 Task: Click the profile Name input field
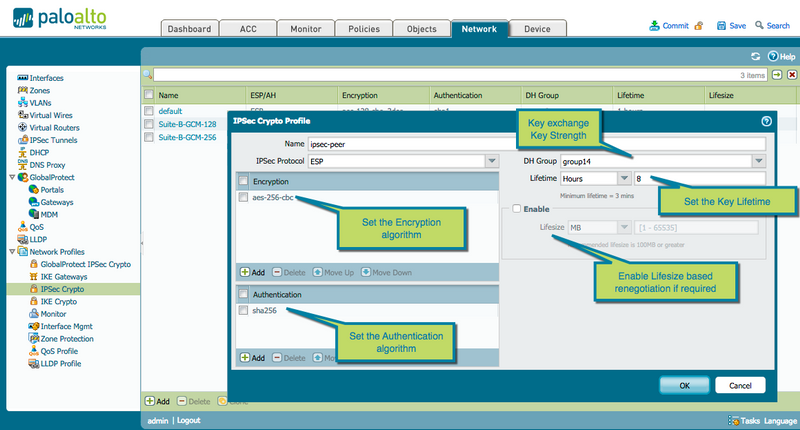[x=537, y=144]
